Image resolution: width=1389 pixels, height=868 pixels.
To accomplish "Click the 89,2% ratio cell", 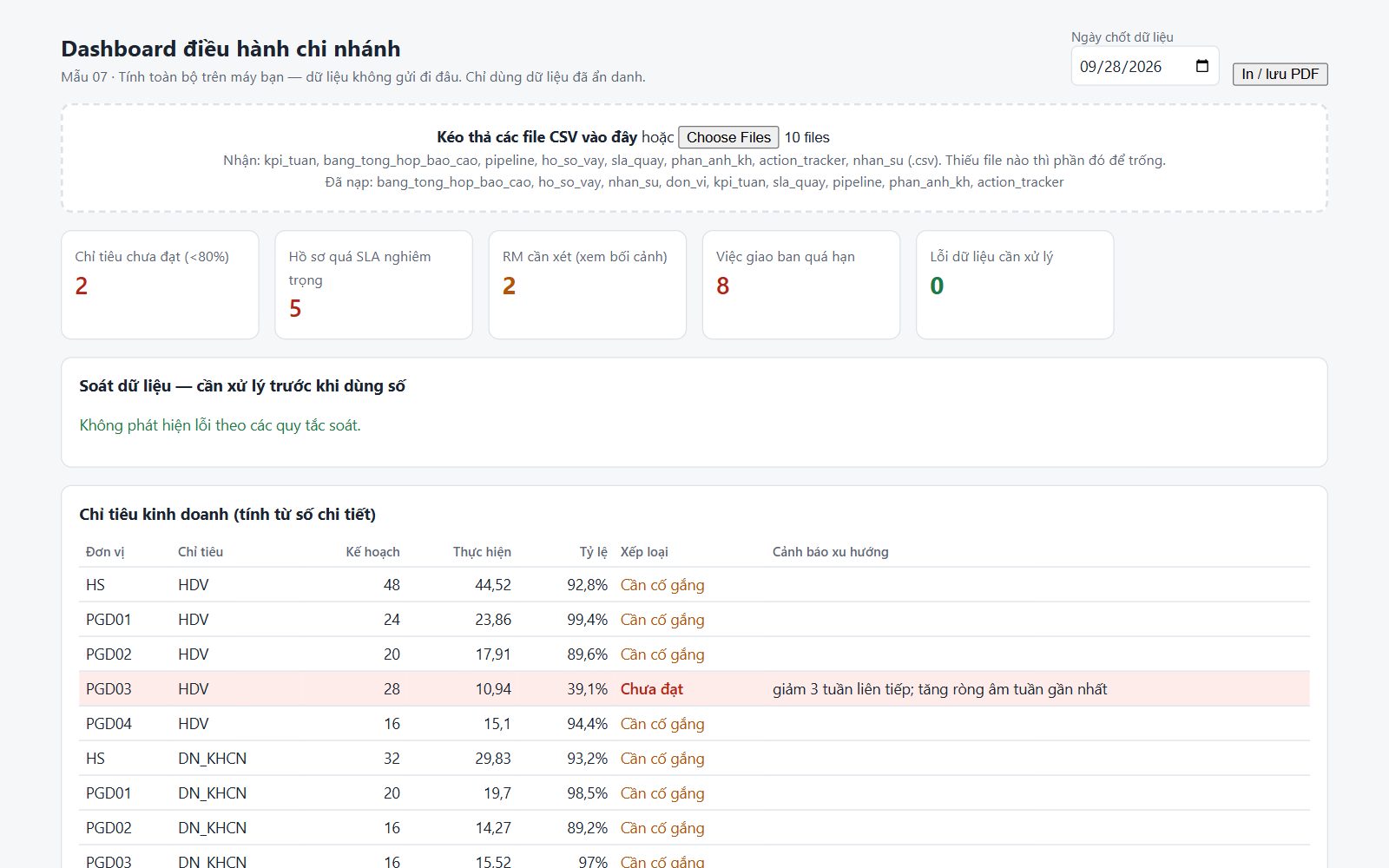I will [x=587, y=828].
